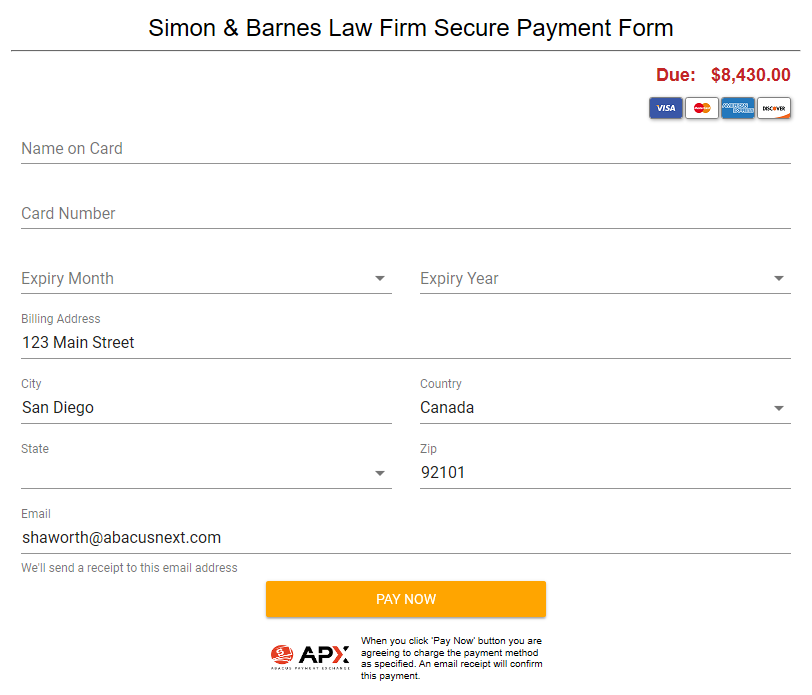Click the Mastercard logo icon
Screen dimensions: 812x695
(x=702, y=108)
